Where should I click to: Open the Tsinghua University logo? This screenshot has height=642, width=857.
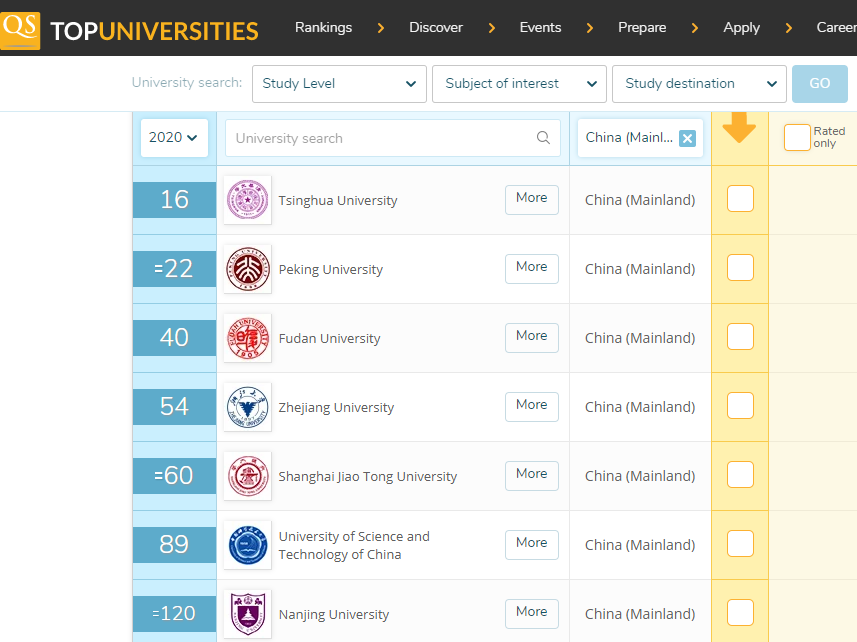click(248, 200)
